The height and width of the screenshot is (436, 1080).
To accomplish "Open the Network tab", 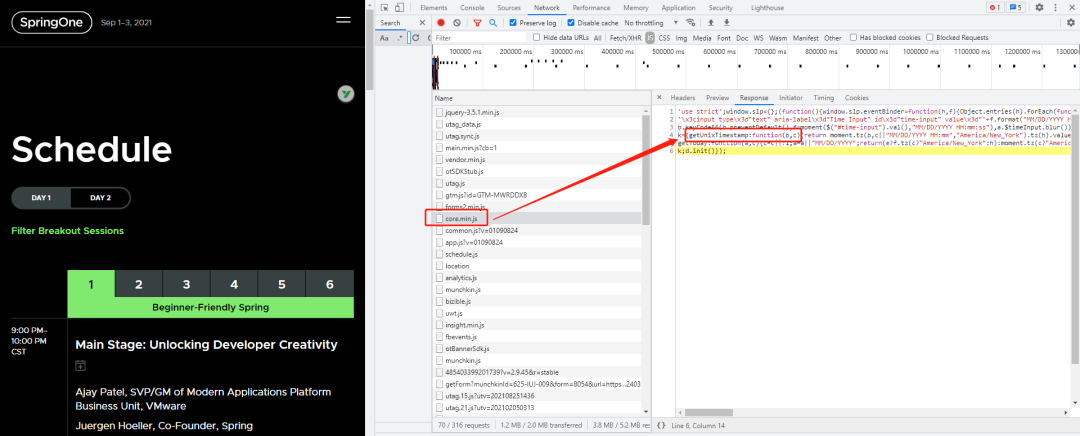I will point(546,8).
